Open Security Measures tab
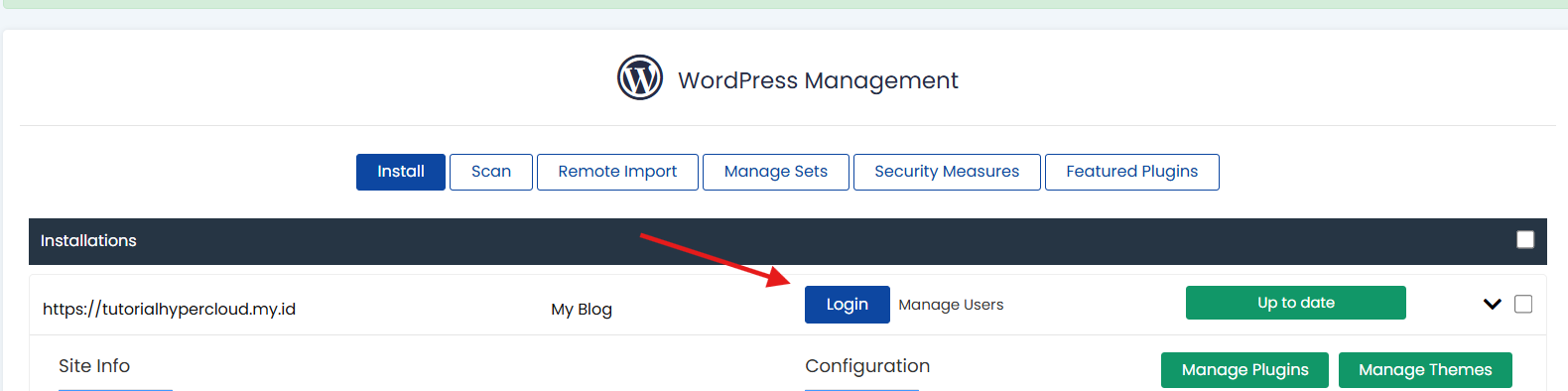Viewport: 1568px width, 391px height. (x=947, y=172)
